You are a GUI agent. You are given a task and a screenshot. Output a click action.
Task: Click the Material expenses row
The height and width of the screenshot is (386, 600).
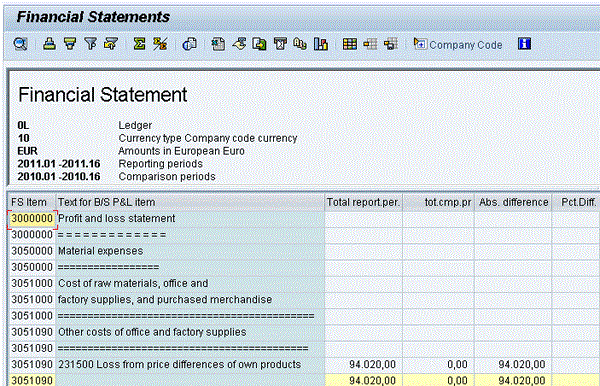pyautogui.click(x=100, y=251)
